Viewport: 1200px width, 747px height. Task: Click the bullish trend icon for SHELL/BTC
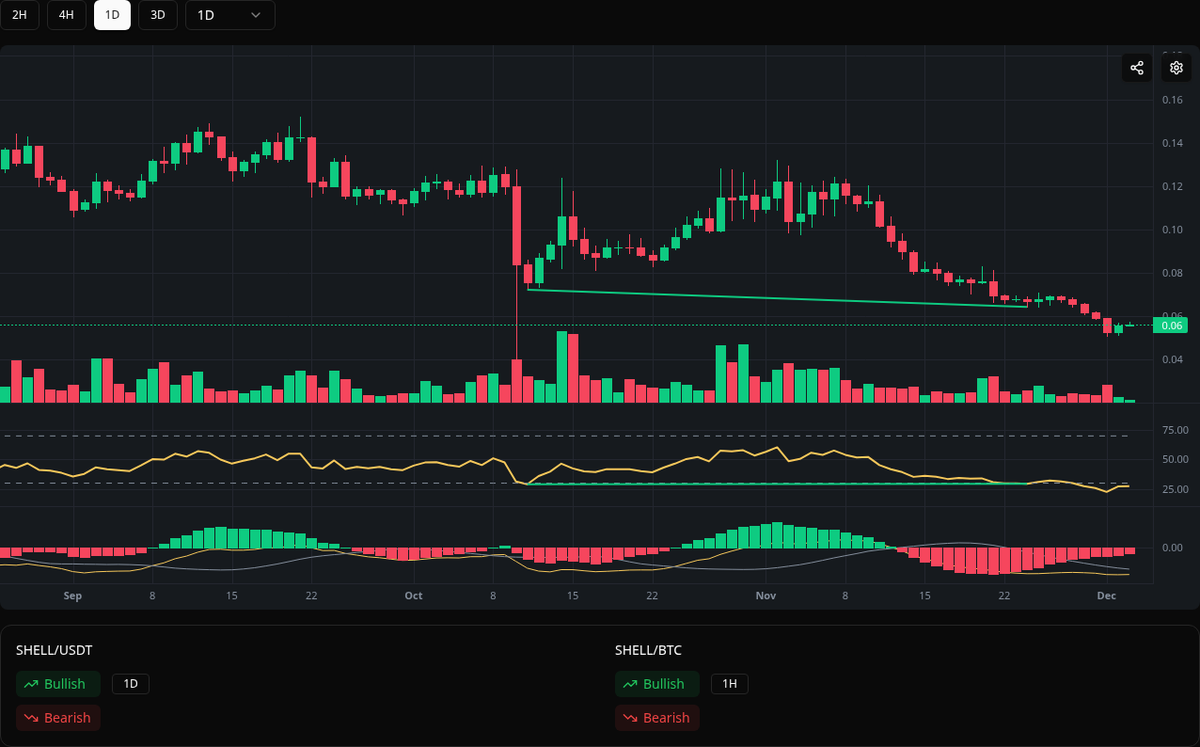click(x=632, y=683)
